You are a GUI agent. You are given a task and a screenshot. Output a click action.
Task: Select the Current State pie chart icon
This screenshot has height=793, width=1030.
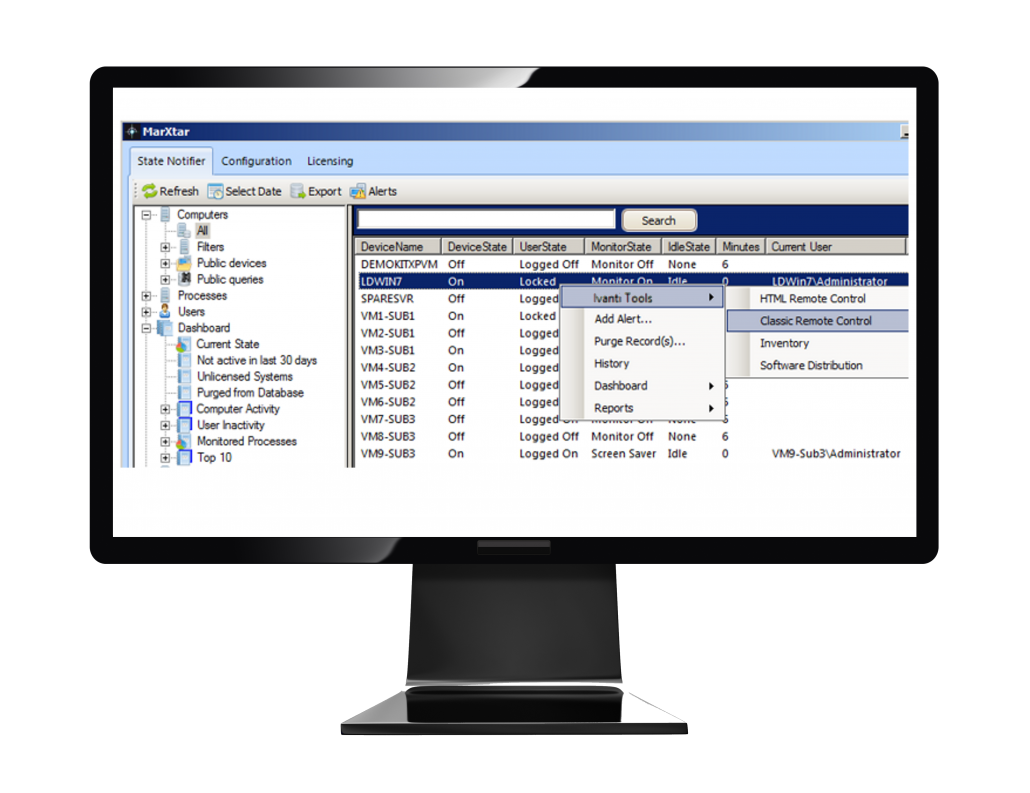click(x=183, y=344)
